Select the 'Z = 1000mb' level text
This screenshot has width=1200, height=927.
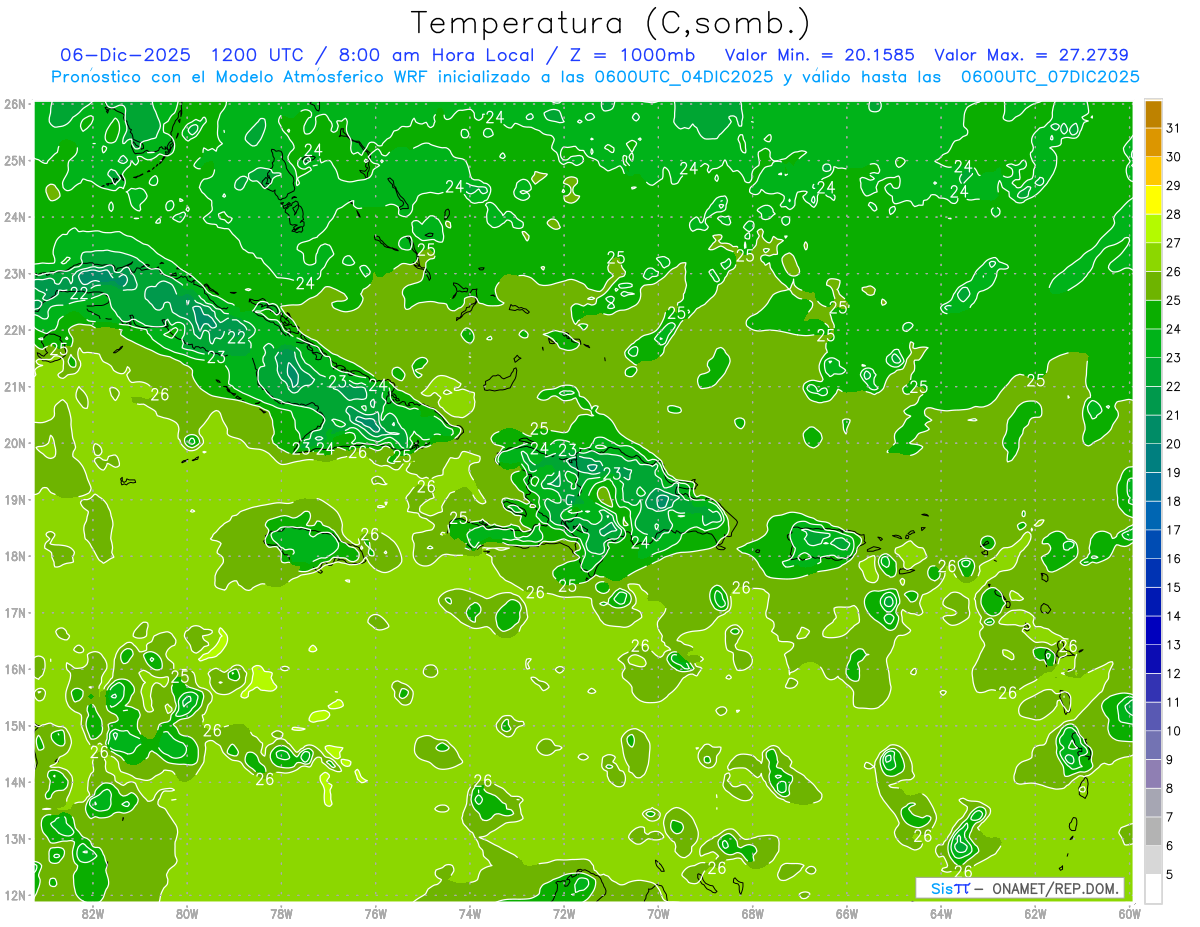pos(632,55)
